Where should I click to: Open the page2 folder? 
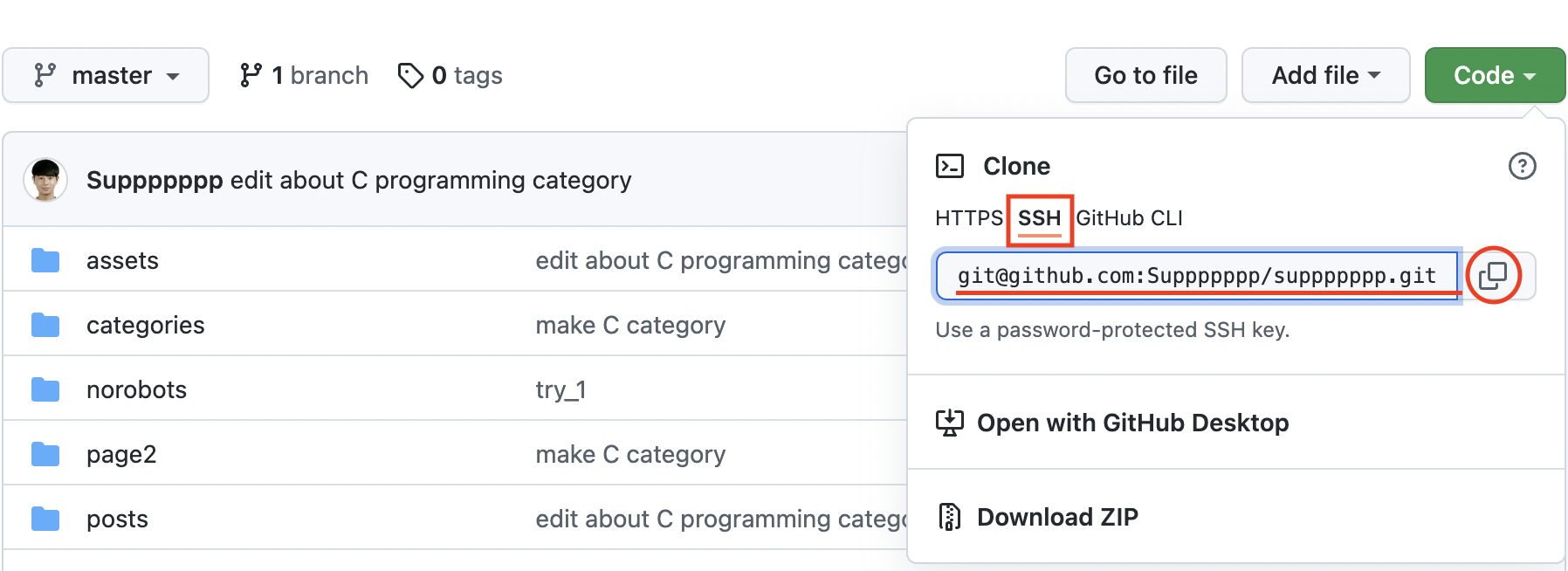[121, 454]
